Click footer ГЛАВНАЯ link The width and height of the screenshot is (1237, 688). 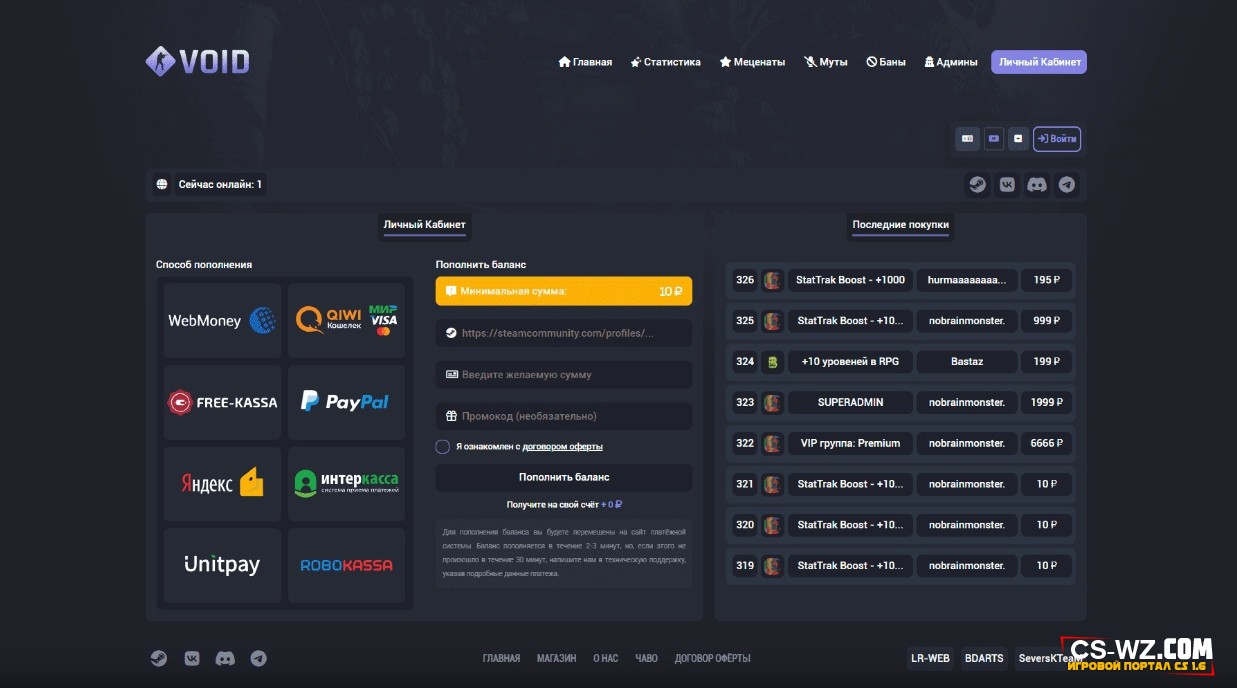click(x=501, y=659)
